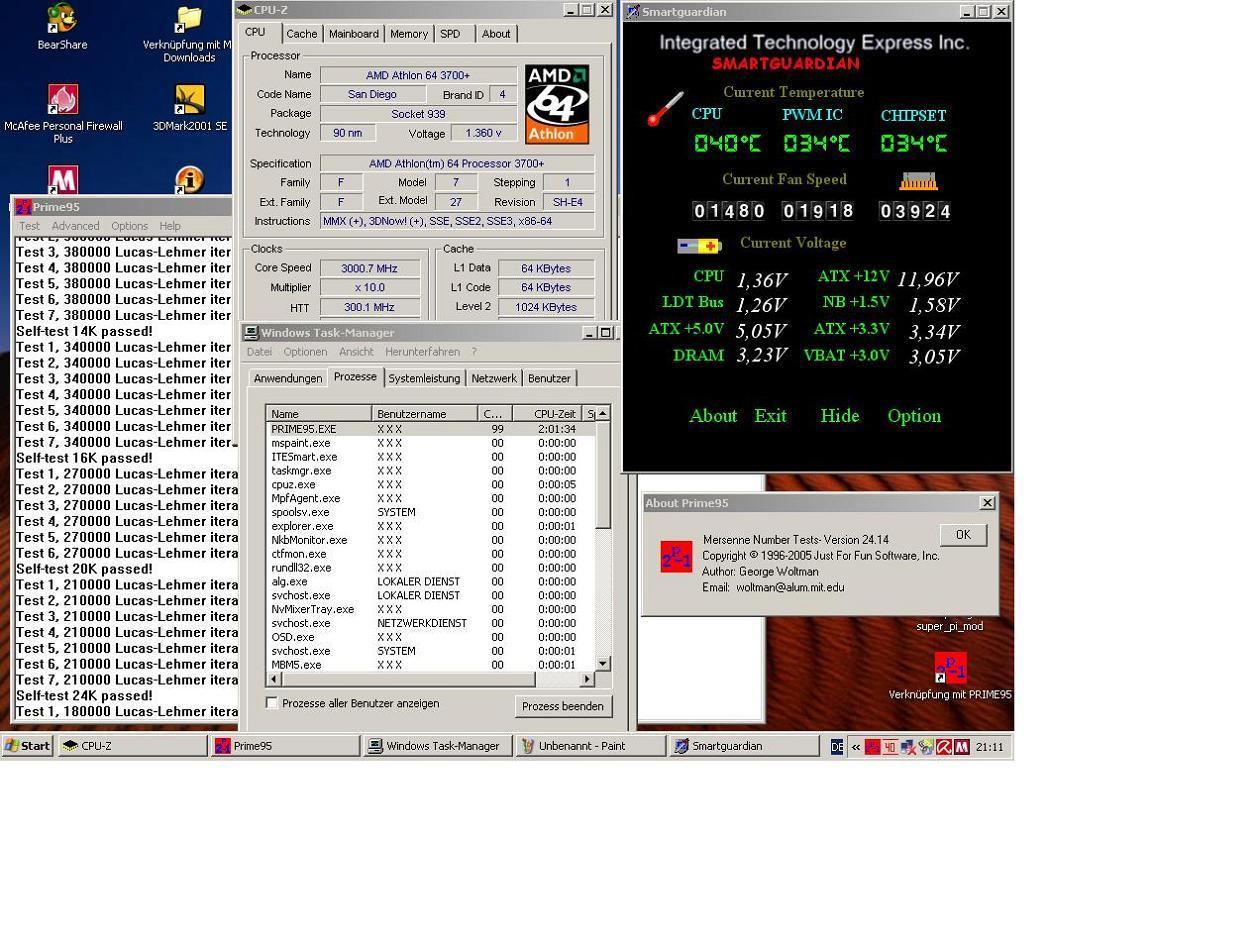Switch to Windows Task-Manager taskbar button
The width and height of the screenshot is (1259, 944).
tap(437, 746)
